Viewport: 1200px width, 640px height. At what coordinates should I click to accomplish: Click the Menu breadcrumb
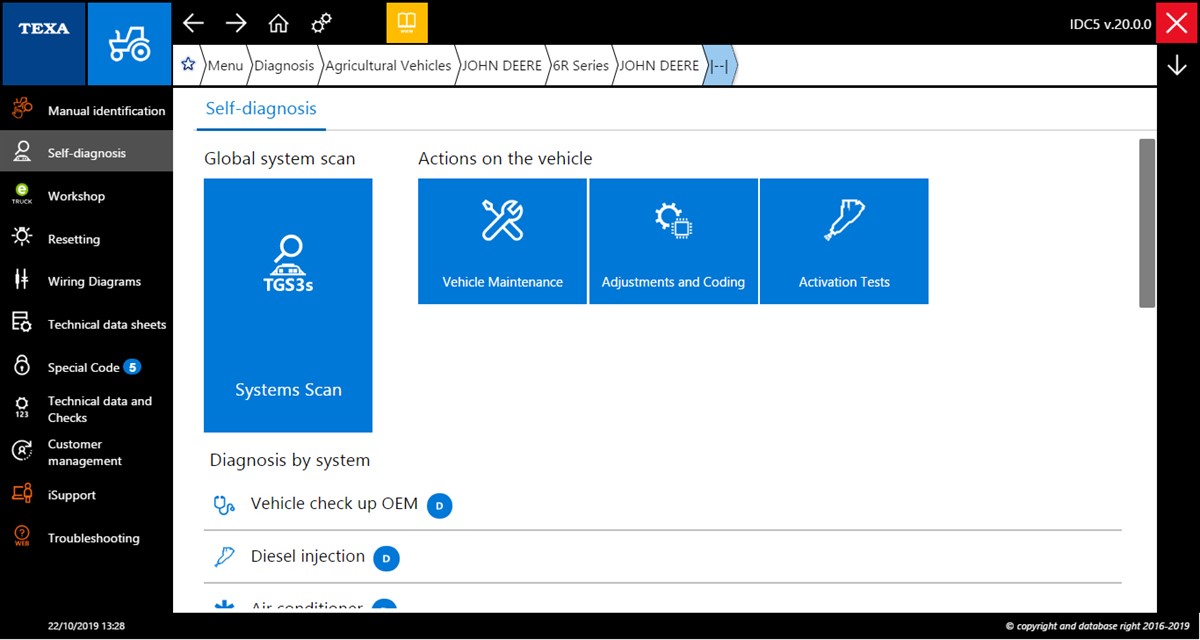225,65
